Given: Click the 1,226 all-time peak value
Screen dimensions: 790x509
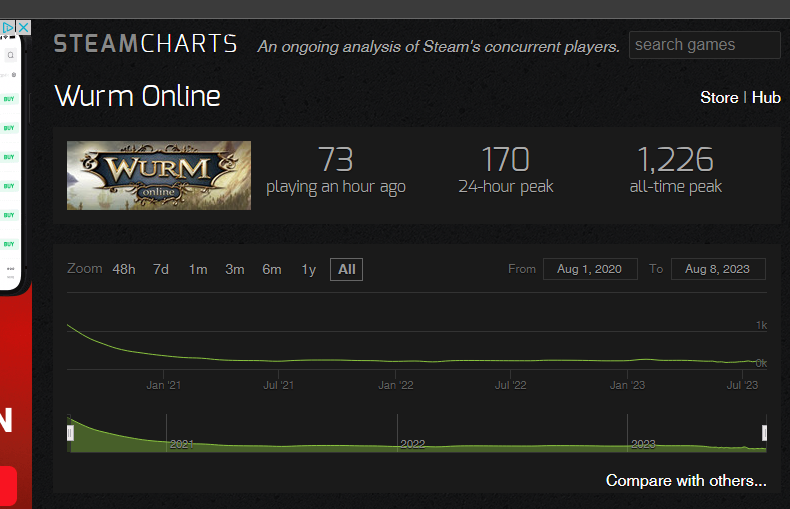Looking at the screenshot, I should pyautogui.click(x=675, y=160).
